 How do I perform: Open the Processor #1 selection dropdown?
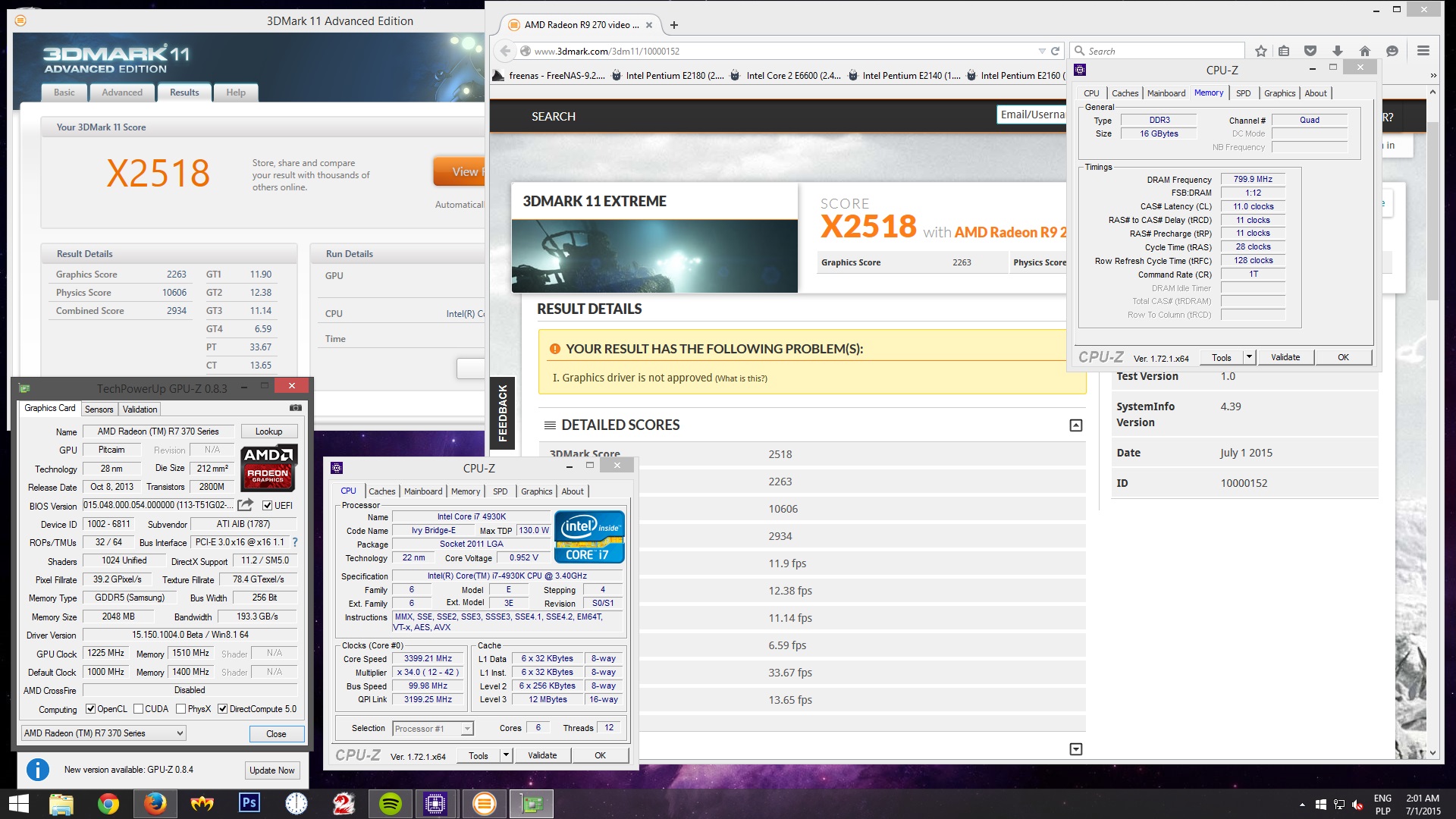click(x=433, y=729)
